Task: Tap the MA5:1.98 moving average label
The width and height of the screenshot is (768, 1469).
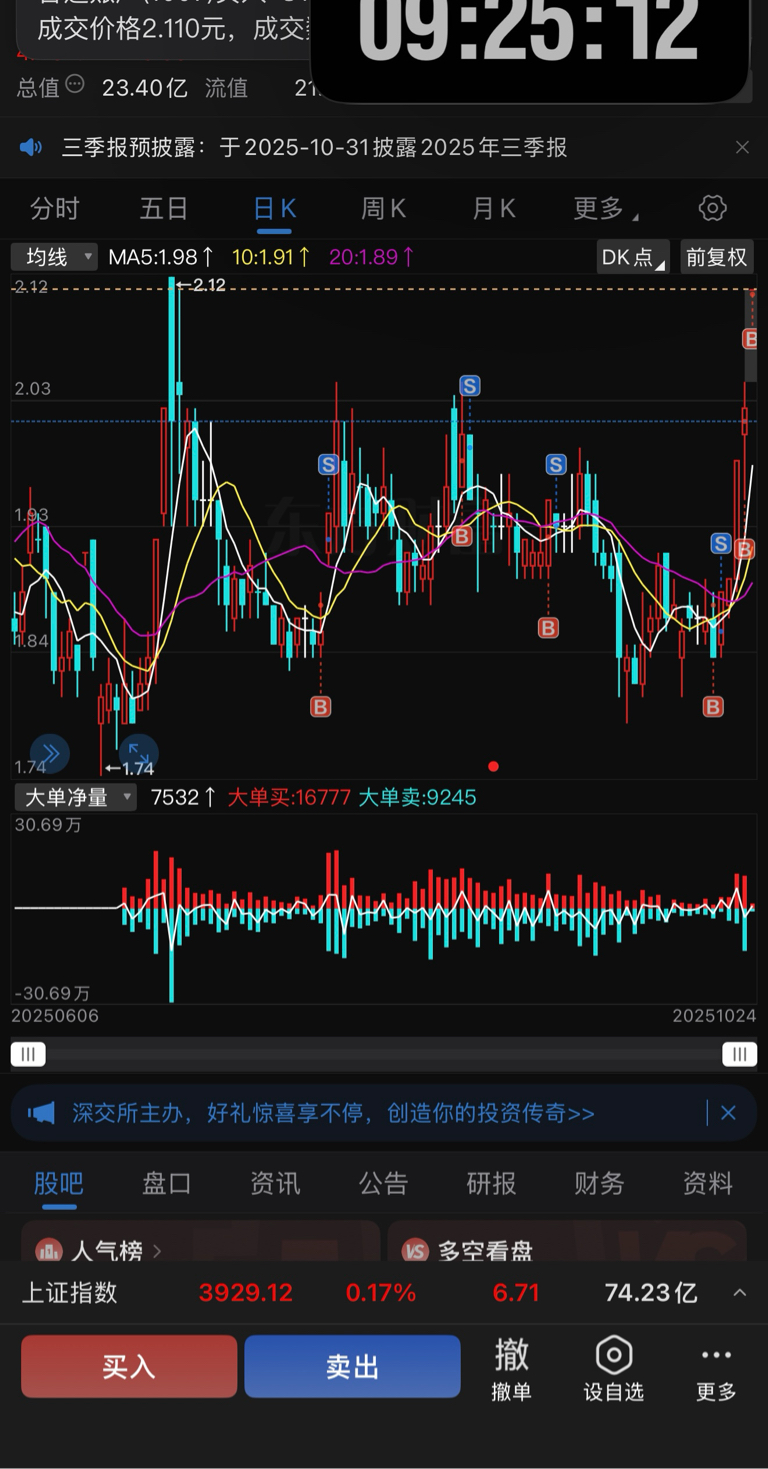Action: point(162,257)
